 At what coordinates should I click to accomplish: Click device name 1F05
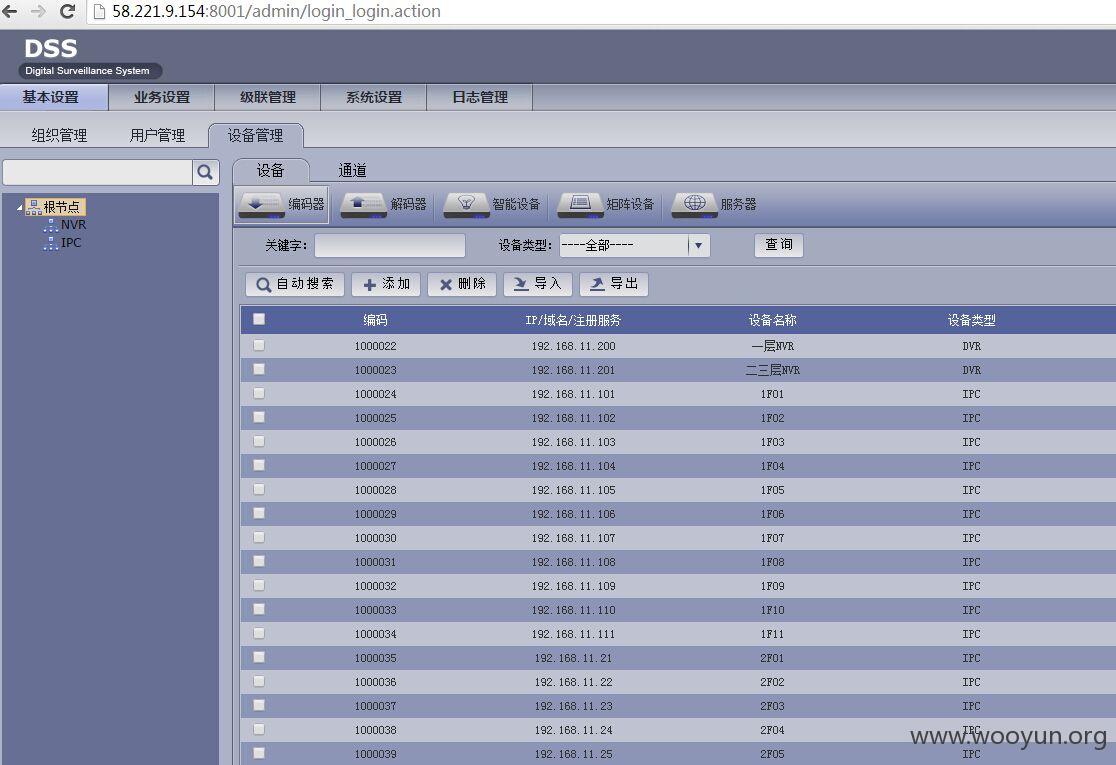pos(772,490)
